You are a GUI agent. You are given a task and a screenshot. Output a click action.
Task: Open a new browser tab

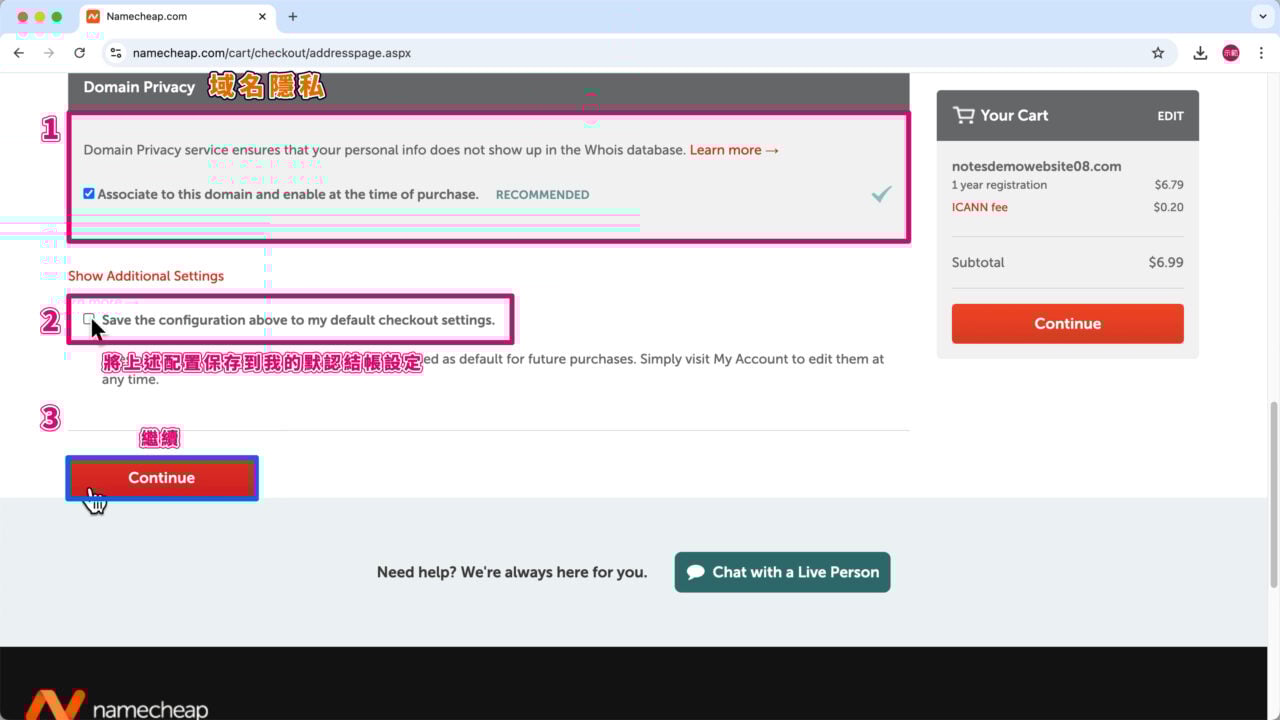point(293,17)
